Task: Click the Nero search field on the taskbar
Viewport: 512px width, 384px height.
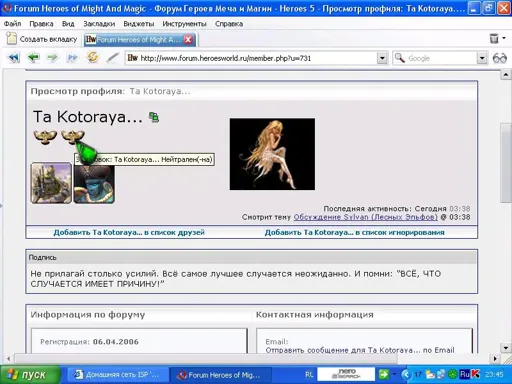Action: [x=346, y=374]
